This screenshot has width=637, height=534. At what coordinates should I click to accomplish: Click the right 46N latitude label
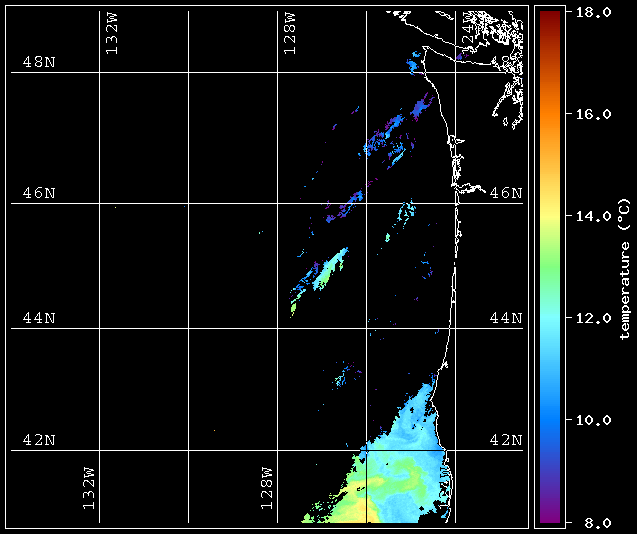click(x=506, y=193)
